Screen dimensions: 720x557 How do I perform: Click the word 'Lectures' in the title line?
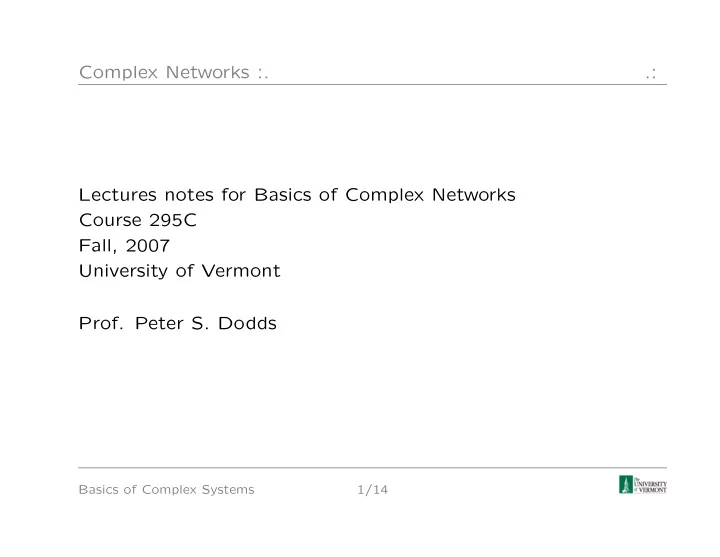click(118, 195)
